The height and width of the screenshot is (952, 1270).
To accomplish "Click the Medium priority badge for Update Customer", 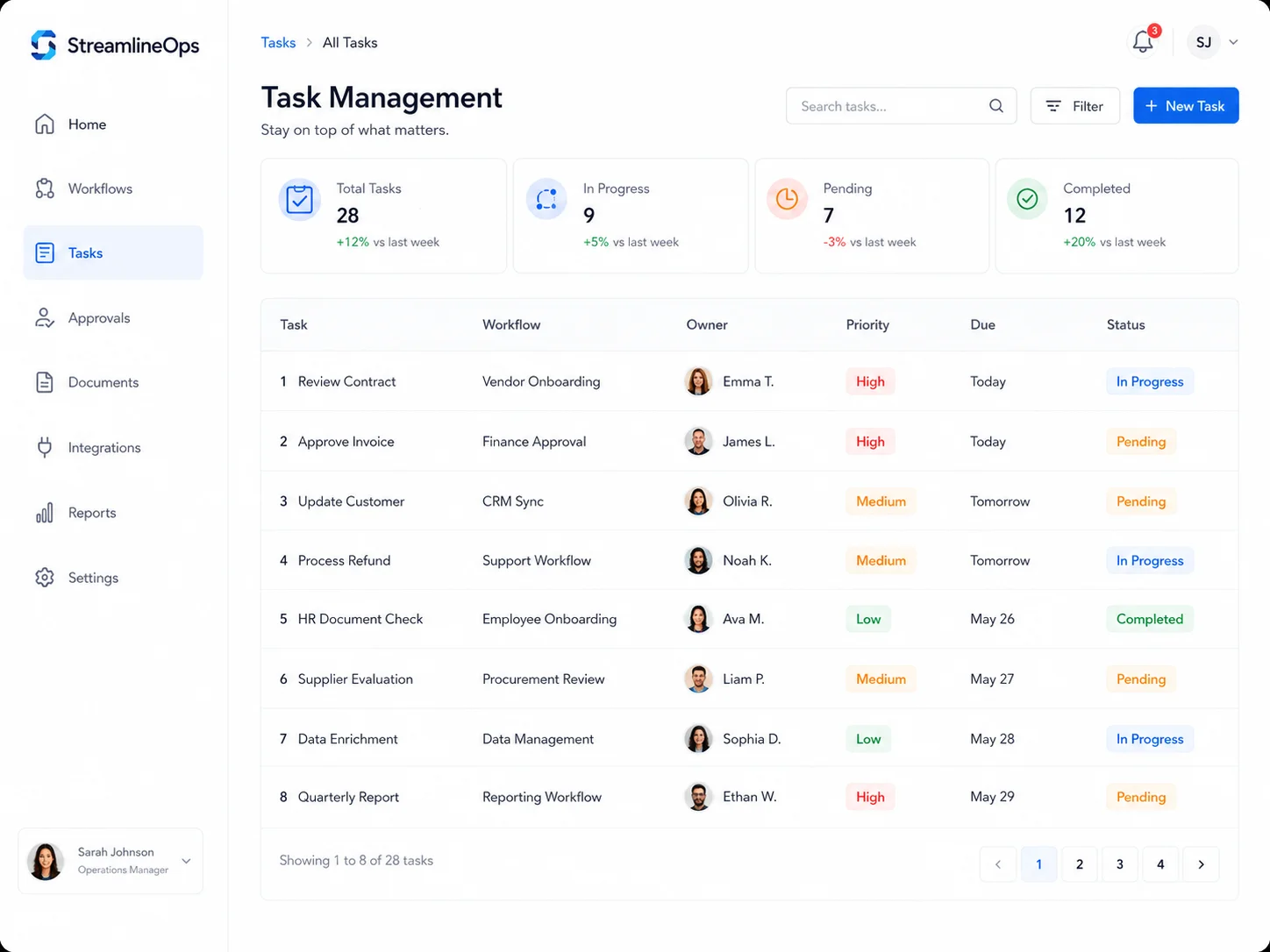I will 881,501.
